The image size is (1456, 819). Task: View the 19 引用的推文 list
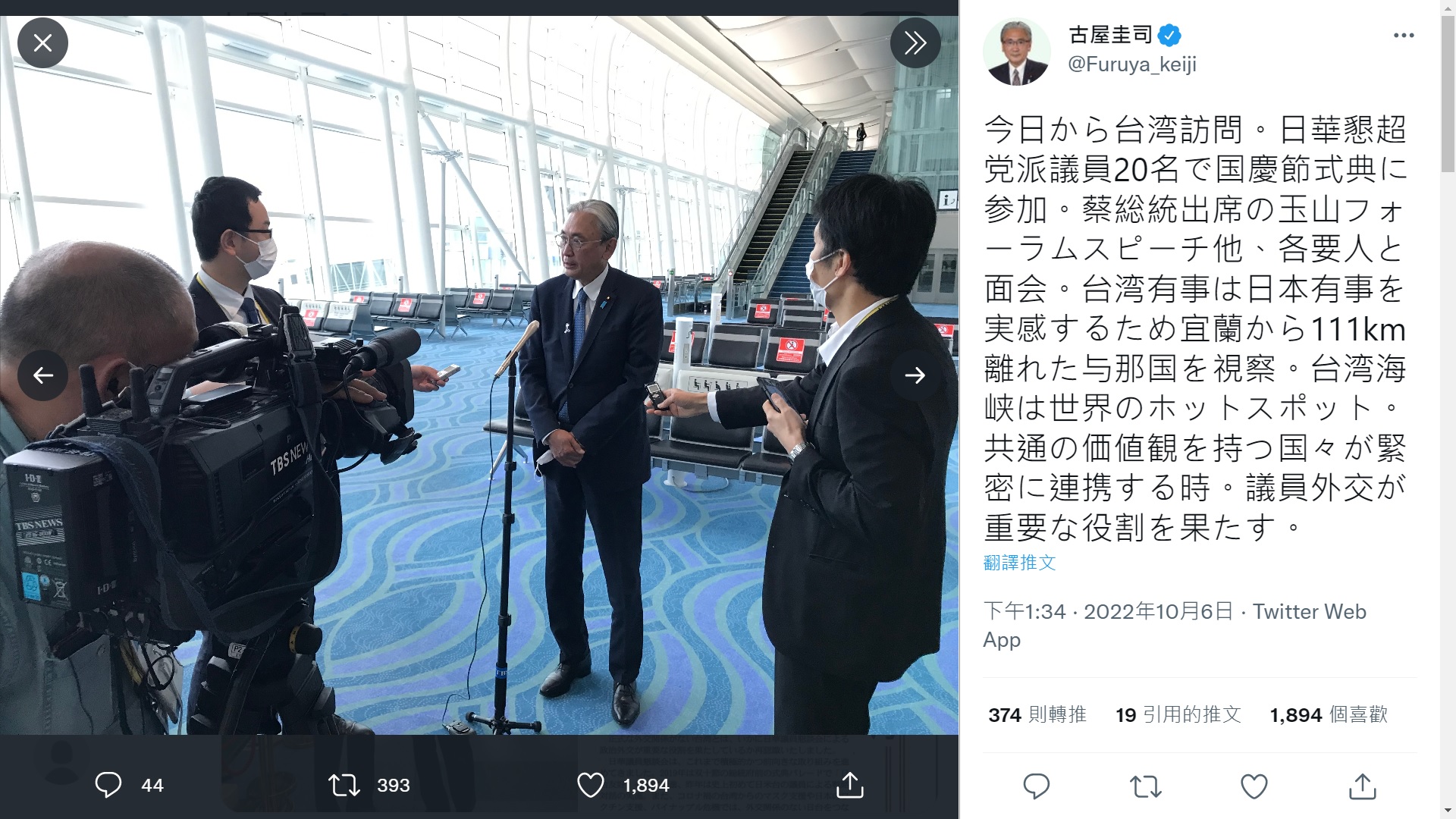[1178, 714]
